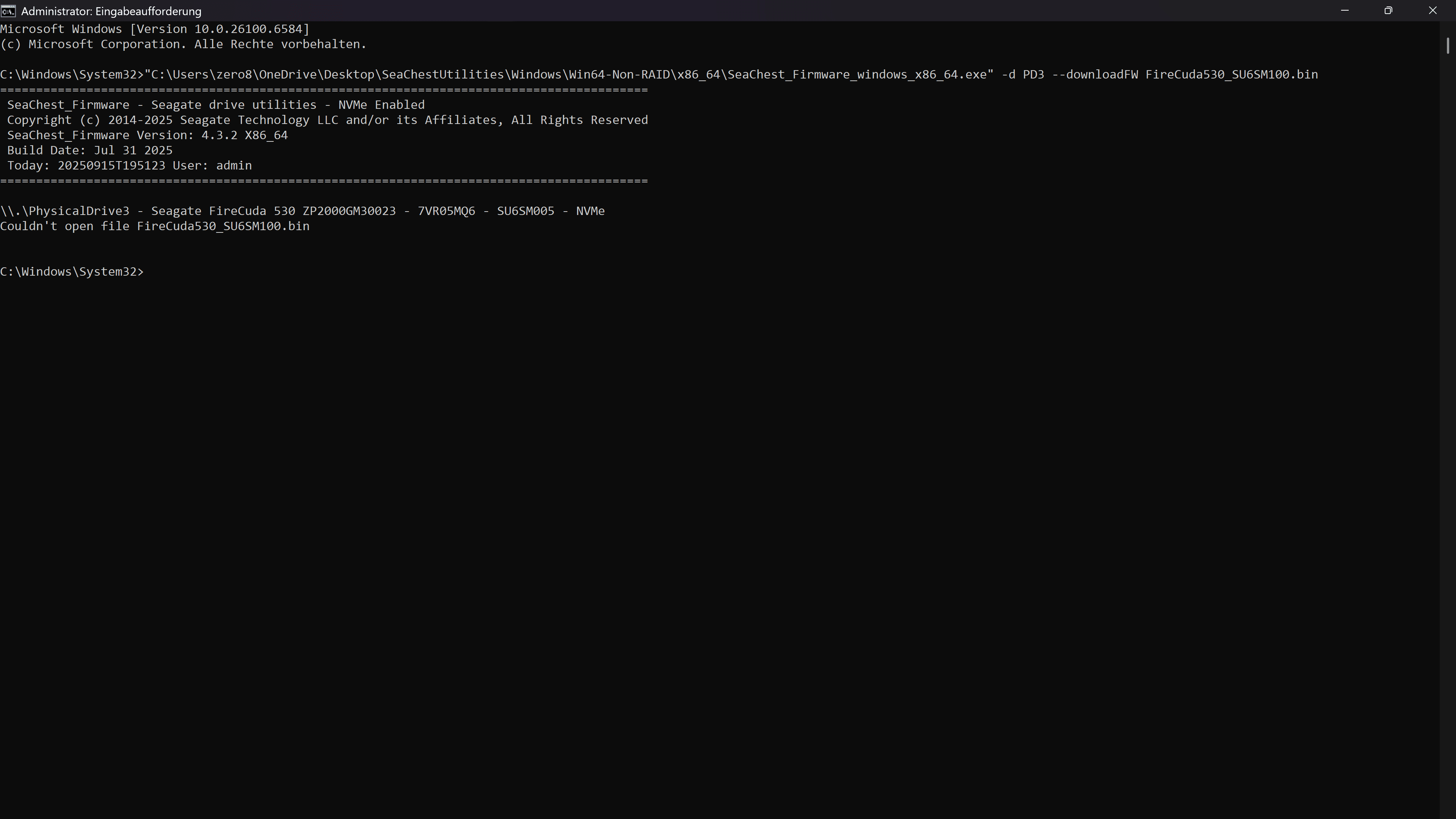Click the vertical scrollbar thumb
1456x819 pixels.
1448,46
